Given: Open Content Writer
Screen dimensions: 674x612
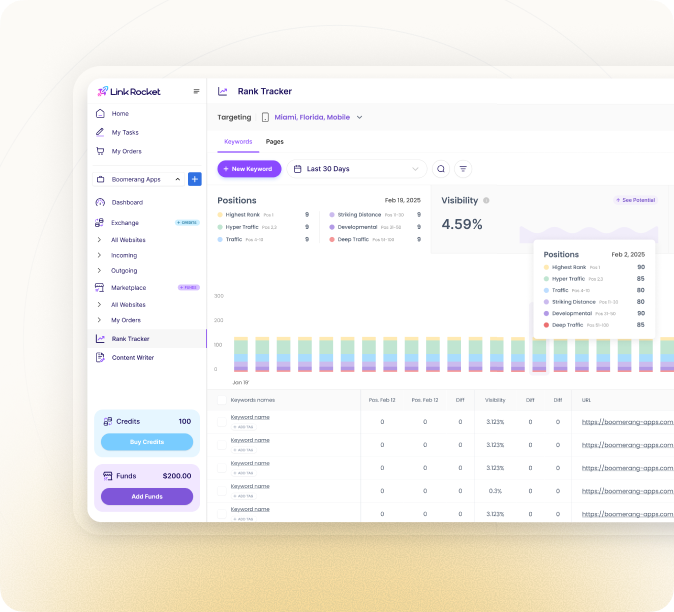Looking at the screenshot, I should 133,358.
